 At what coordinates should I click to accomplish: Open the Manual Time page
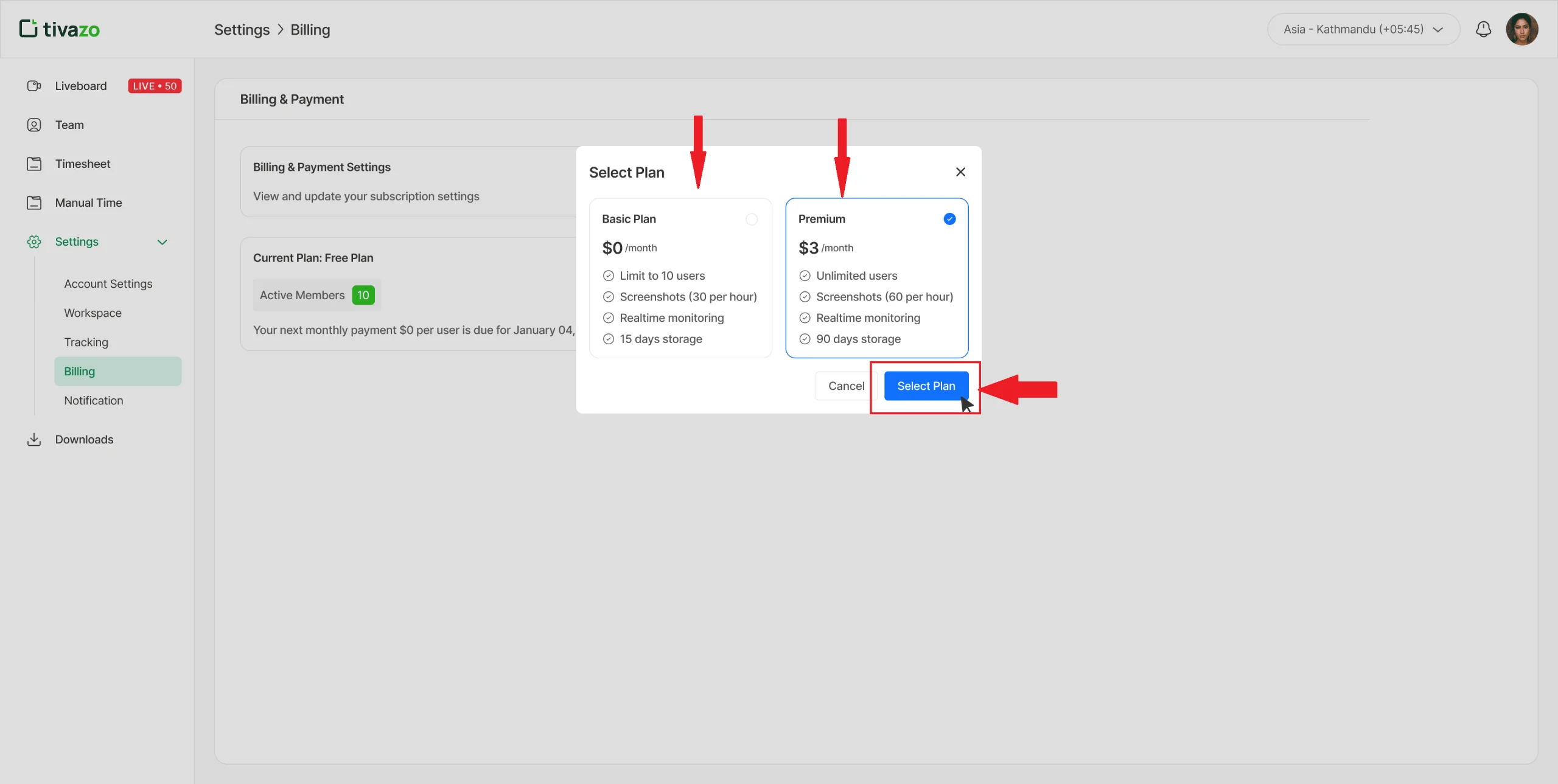pyautogui.click(x=88, y=203)
